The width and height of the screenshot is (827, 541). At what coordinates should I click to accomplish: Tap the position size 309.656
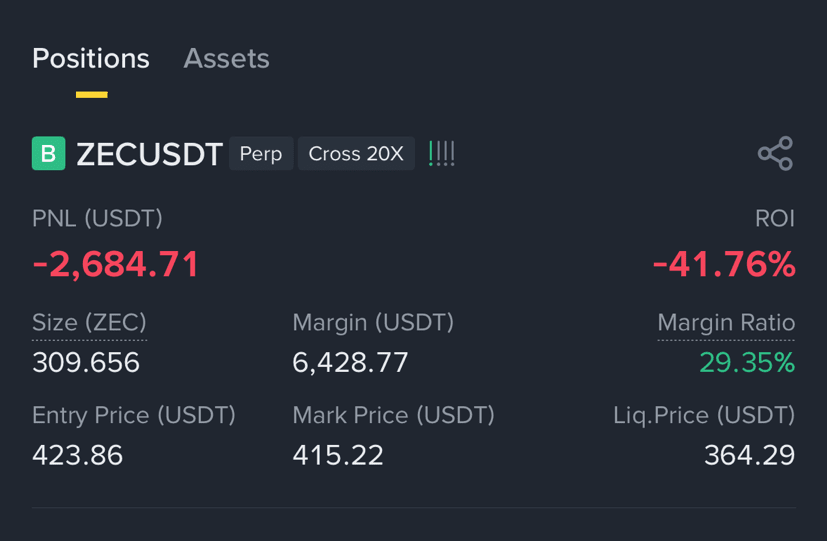click(86, 363)
